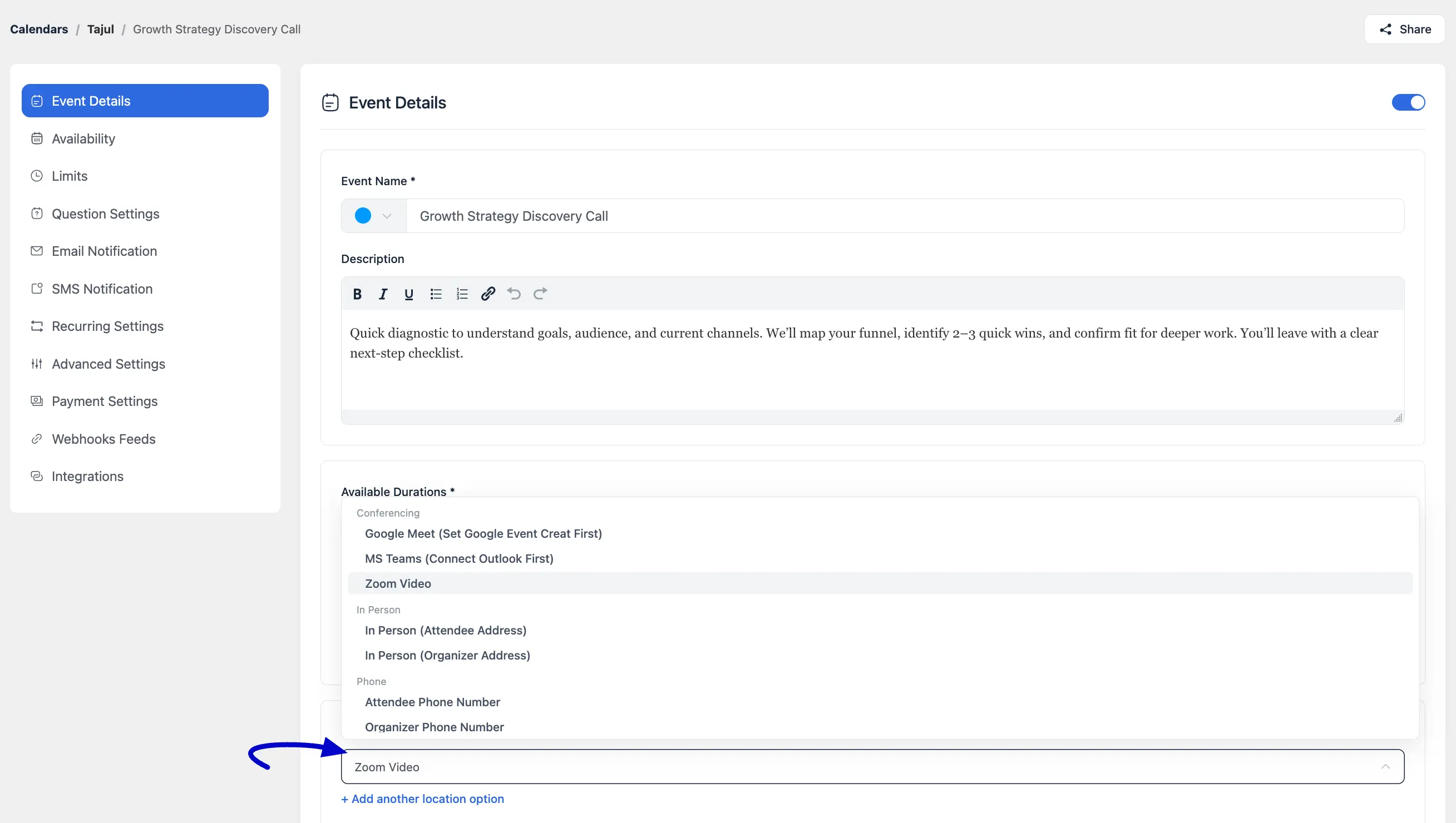1456x823 pixels.
Task: Open Advanced Settings section
Action: 145,364
